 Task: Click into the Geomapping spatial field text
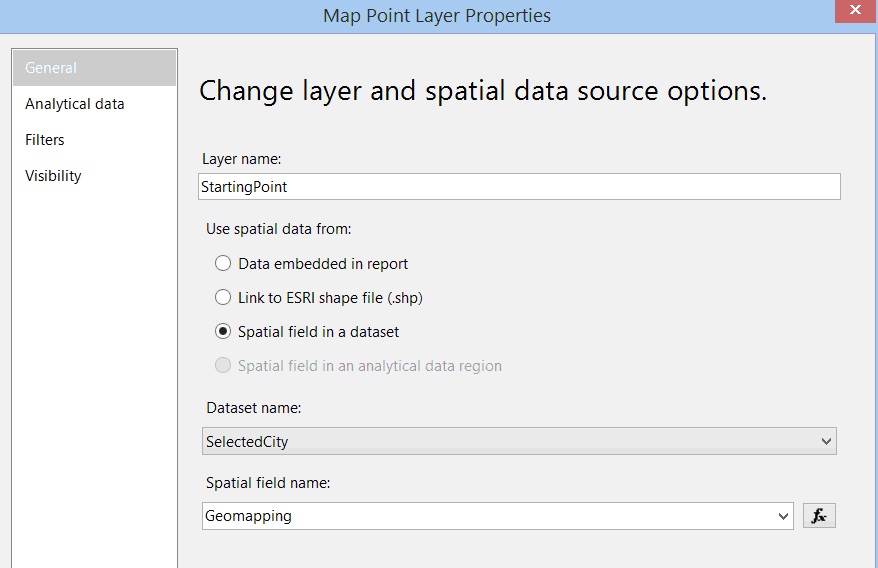click(480, 516)
